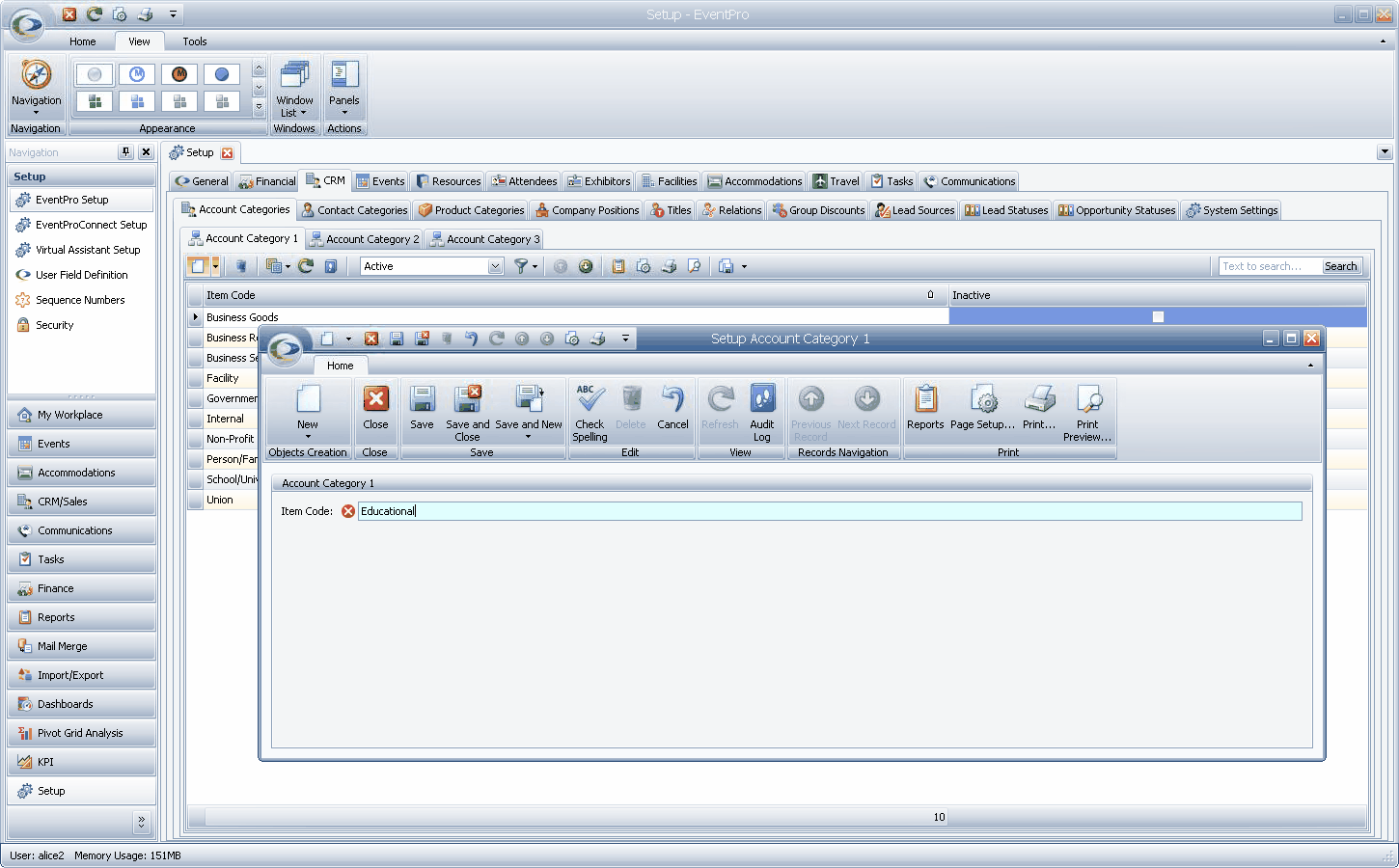Open the Active status filter dropdown

click(495, 266)
